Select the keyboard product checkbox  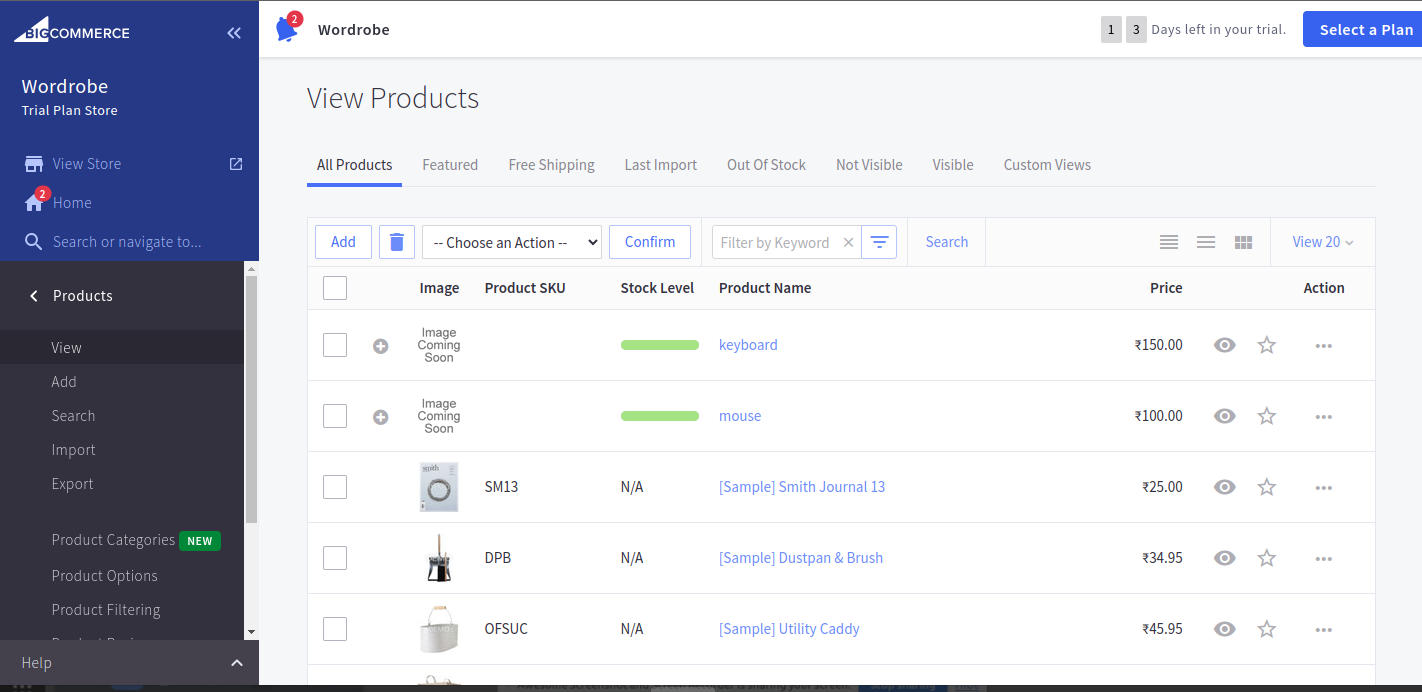pos(335,345)
